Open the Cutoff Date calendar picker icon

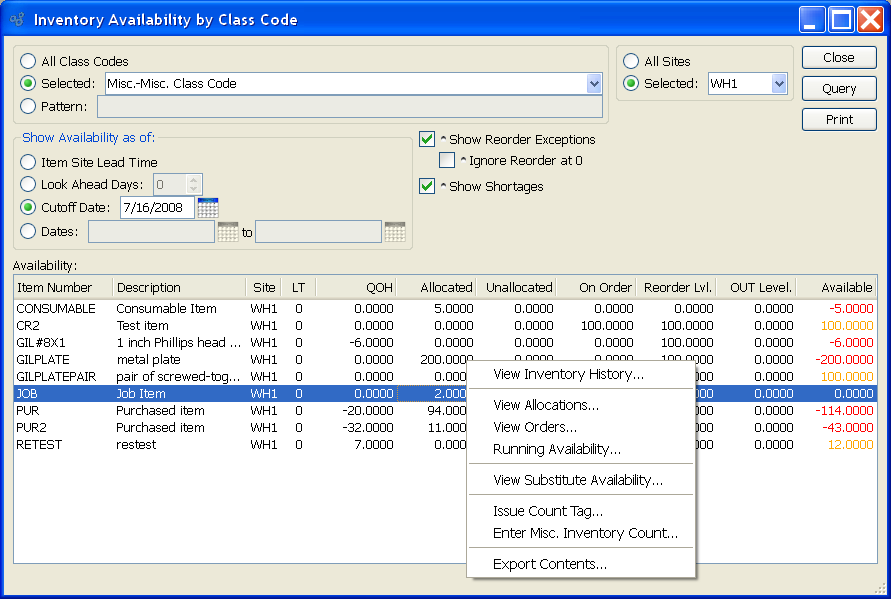click(208, 208)
